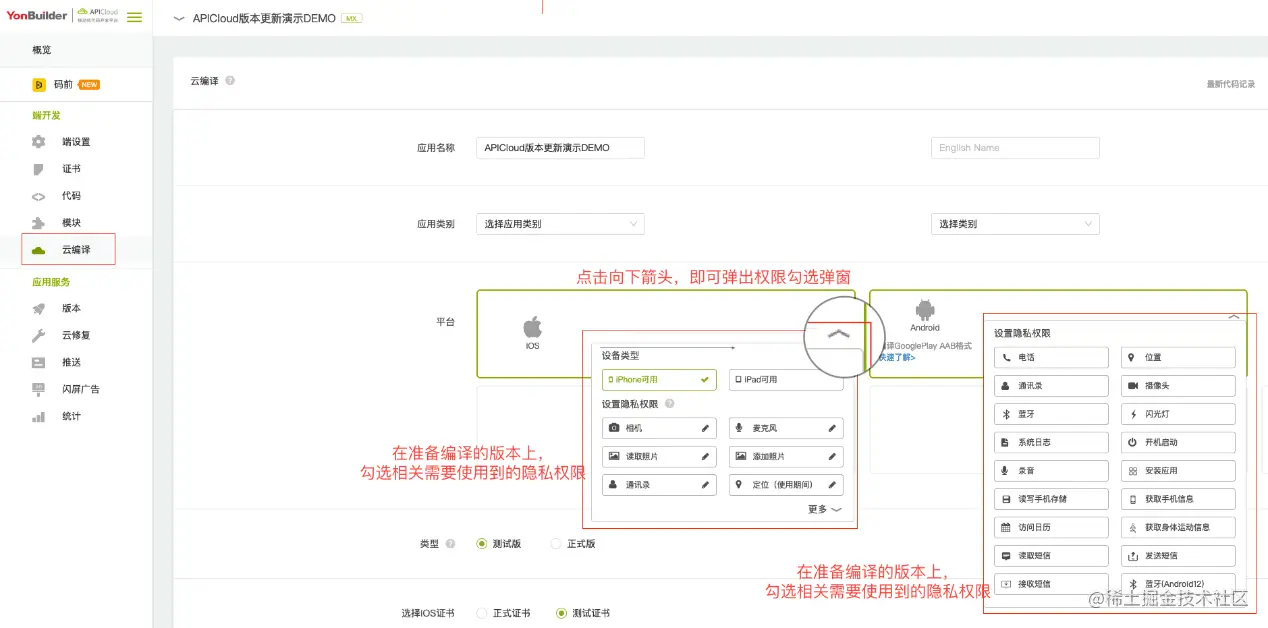1268x628 pixels.
Task: Focus the 应用名称 input field
Action: pyautogui.click(x=560, y=148)
